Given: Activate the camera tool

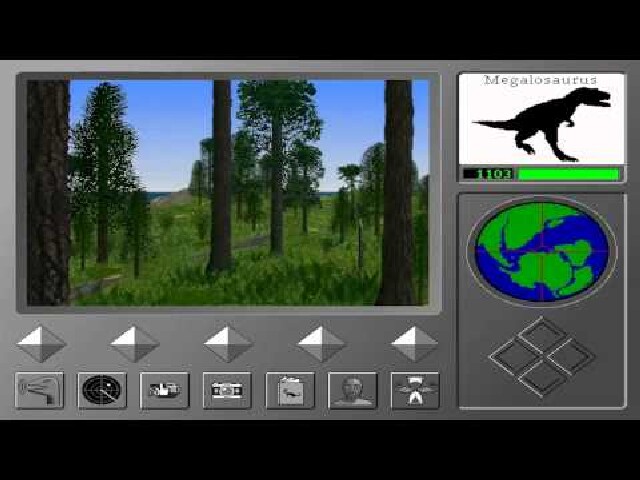Looking at the screenshot, I should [x=227, y=390].
